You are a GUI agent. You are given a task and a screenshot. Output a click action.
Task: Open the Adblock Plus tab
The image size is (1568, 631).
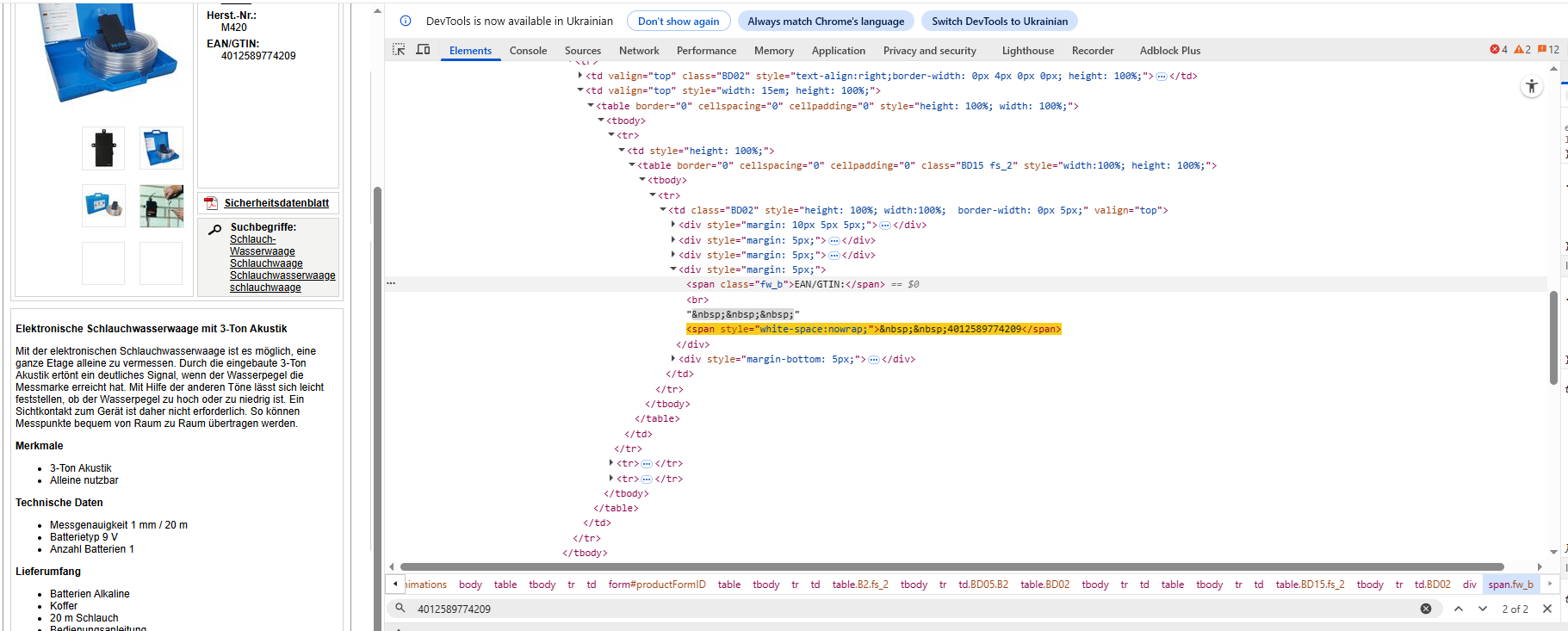click(x=1170, y=51)
